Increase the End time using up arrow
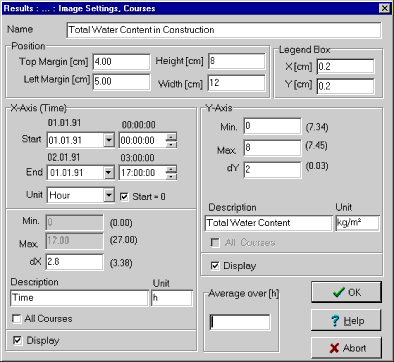Image resolution: width=394 pixels, height=362 pixels. [x=171, y=169]
